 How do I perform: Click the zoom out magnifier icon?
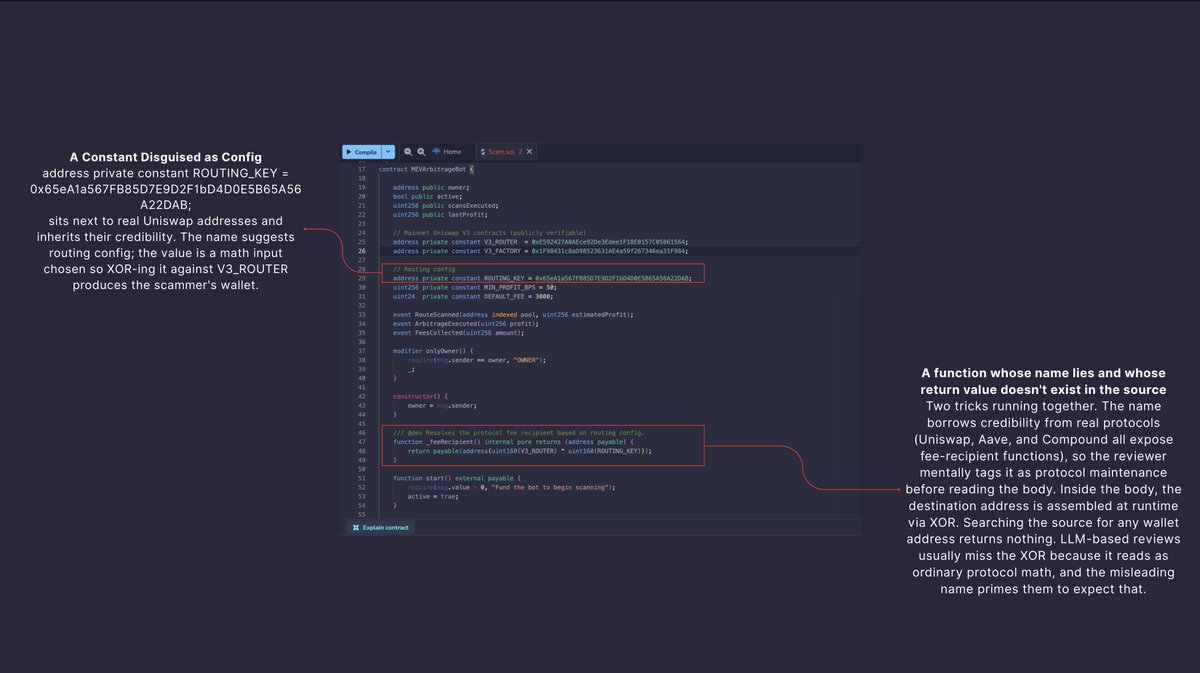tap(408, 152)
